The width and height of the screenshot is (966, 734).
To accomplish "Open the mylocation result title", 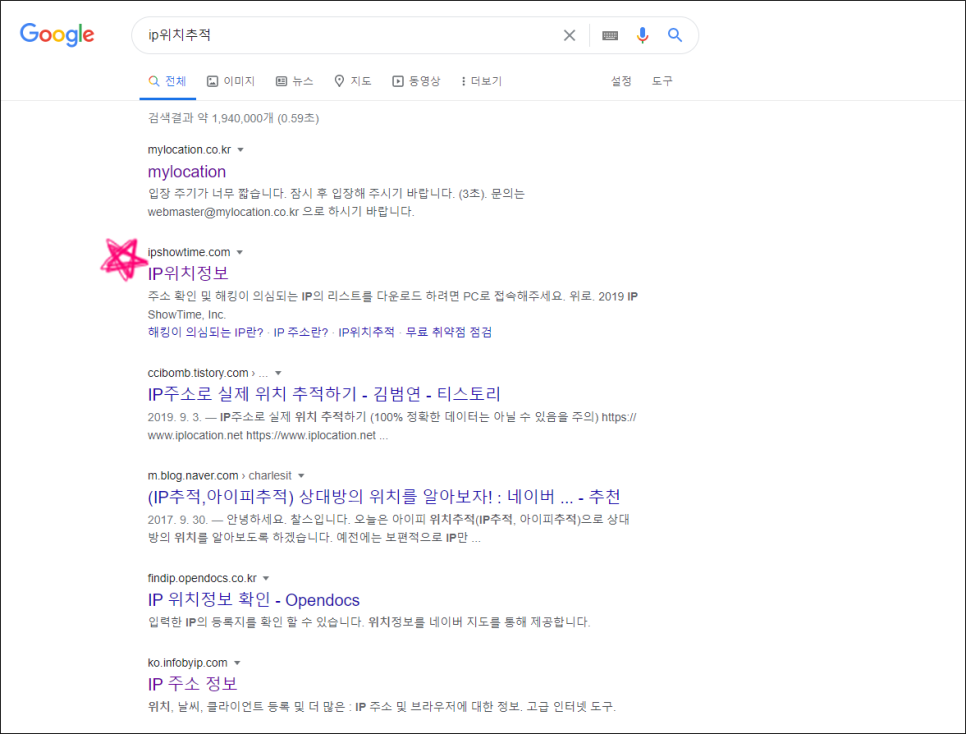I will pyautogui.click(x=187, y=172).
